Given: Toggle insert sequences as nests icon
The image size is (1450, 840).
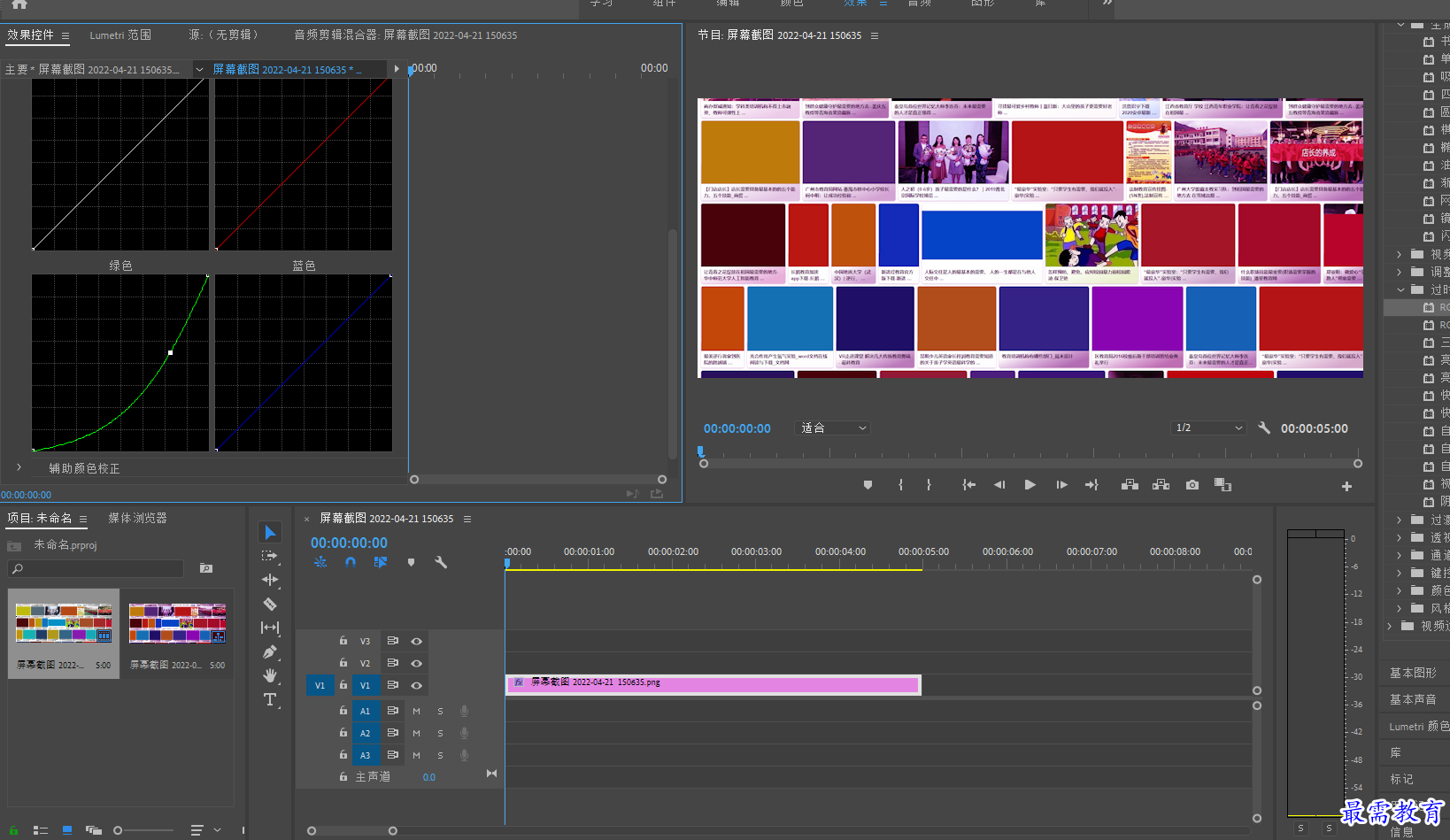Looking at the screenshot, I should click(320, 562).
